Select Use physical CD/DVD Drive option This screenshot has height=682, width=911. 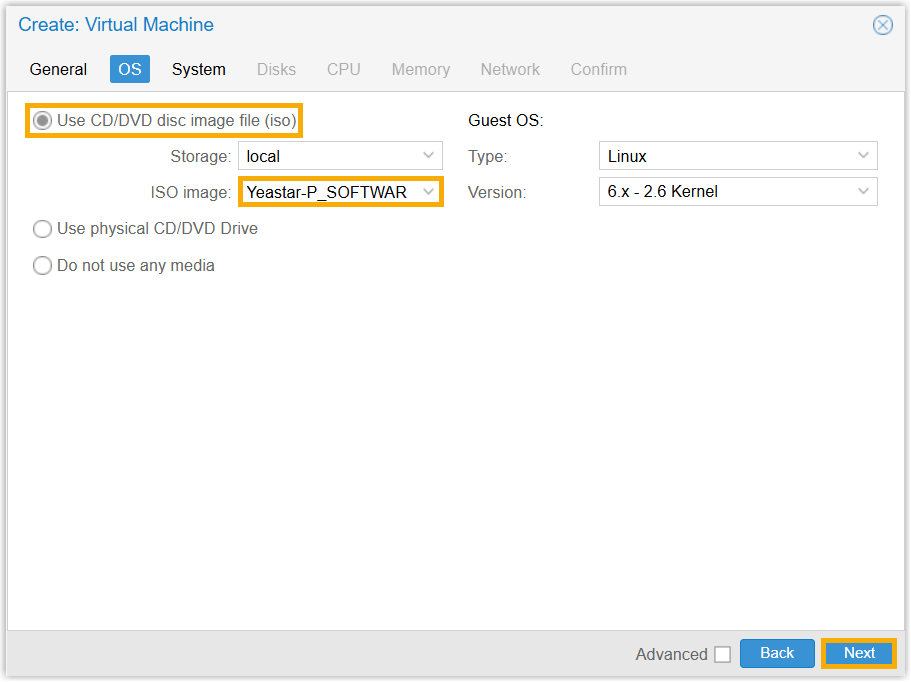43,229
